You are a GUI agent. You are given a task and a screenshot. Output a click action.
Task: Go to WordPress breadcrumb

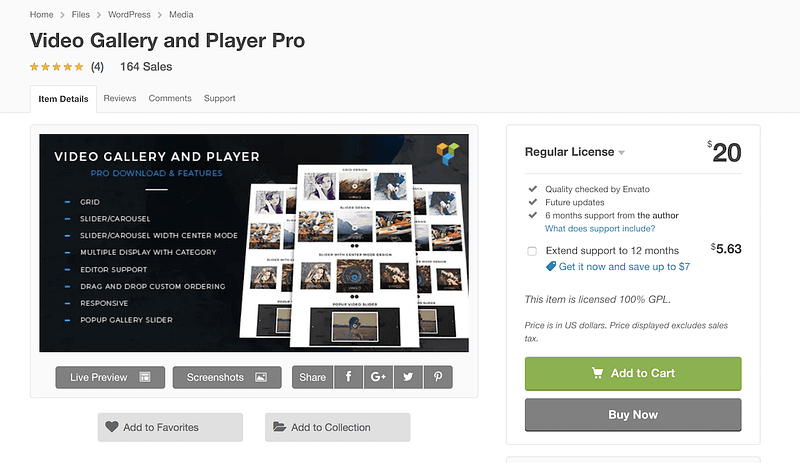(x=129, y=15)
